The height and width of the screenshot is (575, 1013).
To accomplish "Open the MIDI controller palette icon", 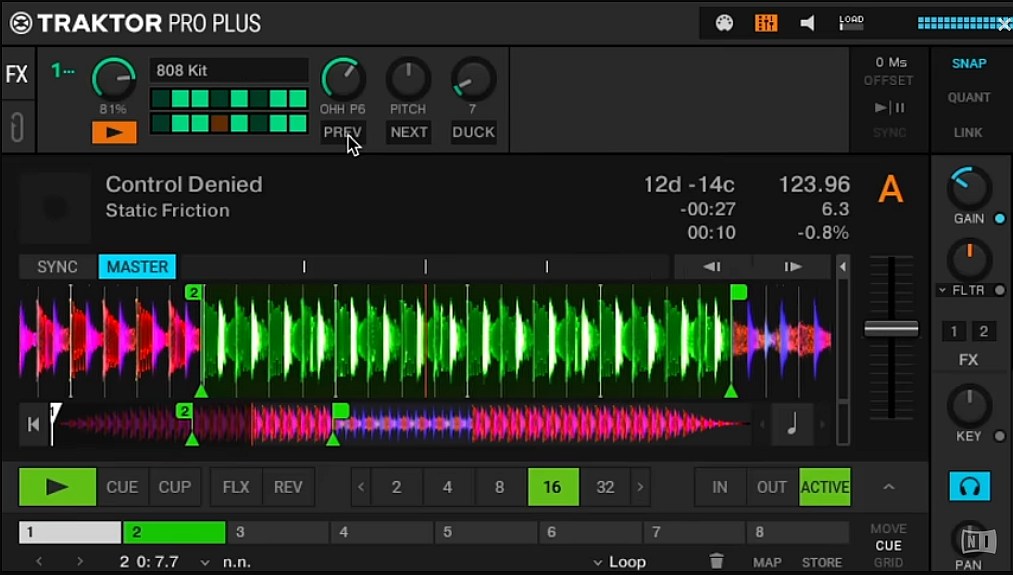I will pos(724,23).
